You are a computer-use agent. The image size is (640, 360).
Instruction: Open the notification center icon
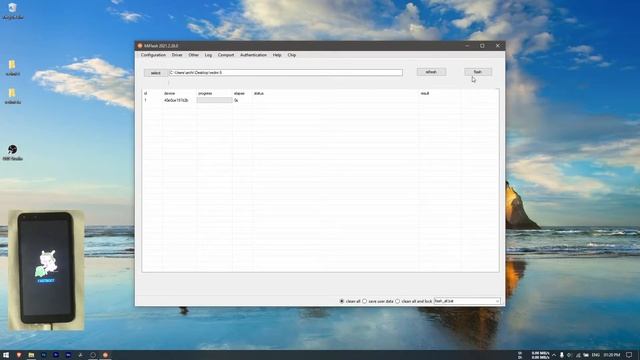629,355
